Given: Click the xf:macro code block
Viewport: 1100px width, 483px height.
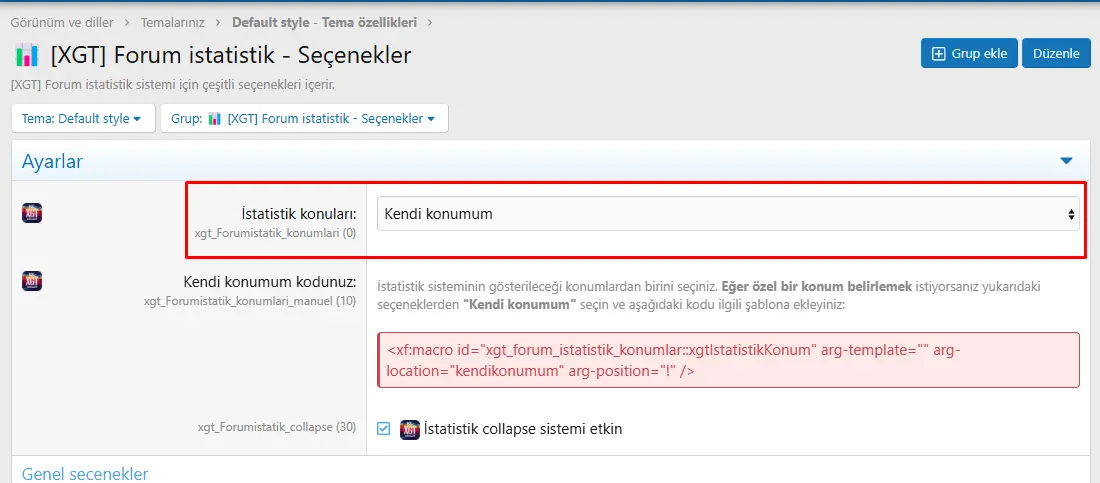Looking at the screenshot, I should pyautogui.click(x=728, y=359).
